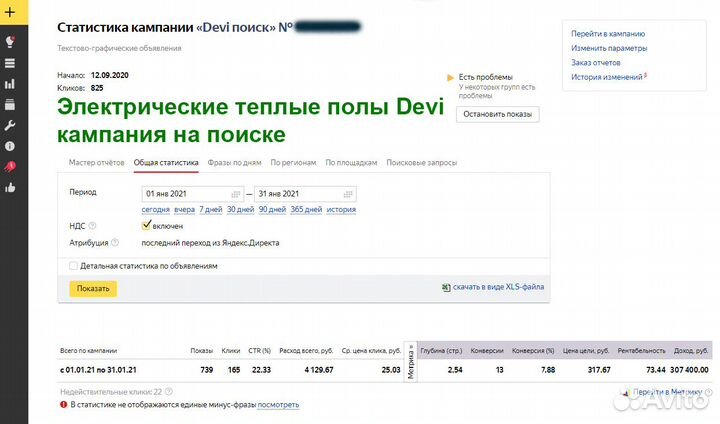
Task: Open the Поисковые запросы tab
Action: (x=422, y=163)
